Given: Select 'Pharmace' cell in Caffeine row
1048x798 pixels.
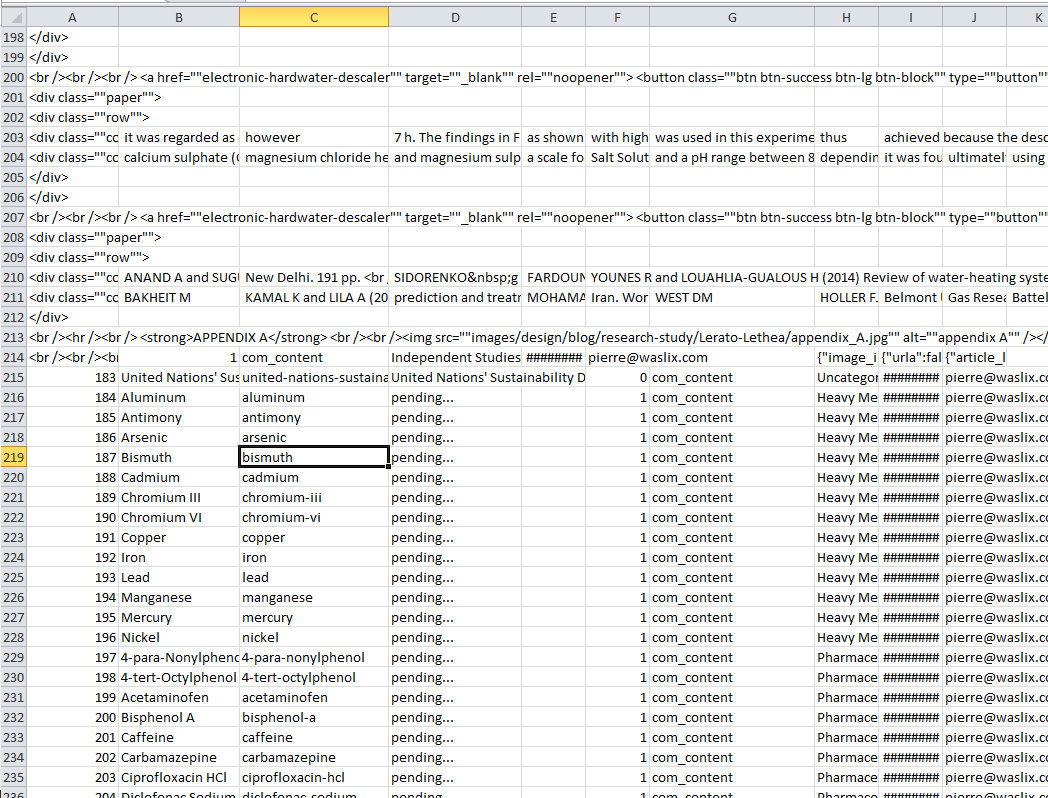Looking at the screenshot, I should (x=846, y=738).
